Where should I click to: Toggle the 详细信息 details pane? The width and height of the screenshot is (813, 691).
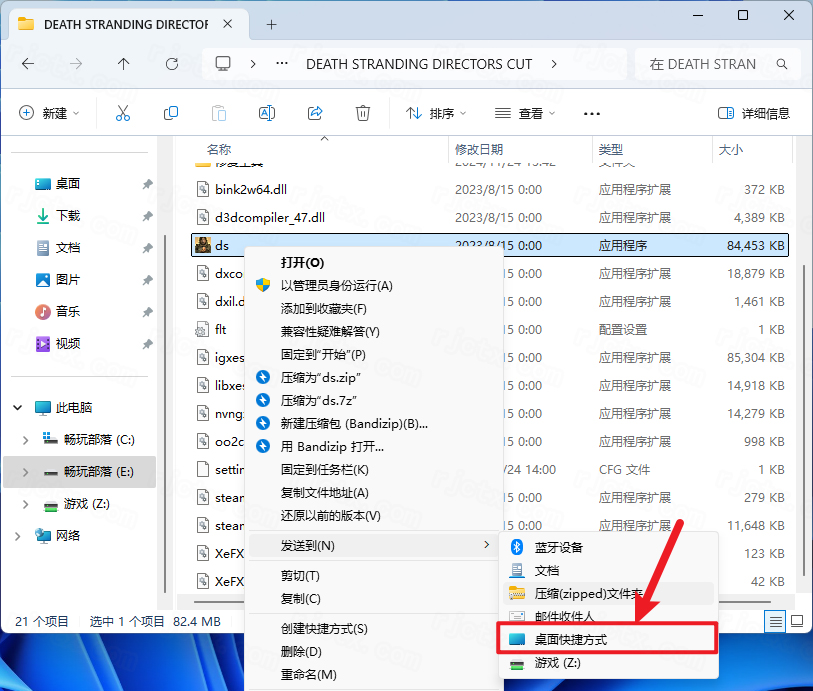pos(754,113)
